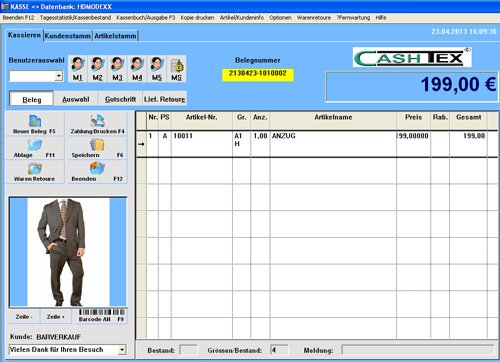Open Warenretoure menu
500x362 pixels.
(x=314, y=18)
